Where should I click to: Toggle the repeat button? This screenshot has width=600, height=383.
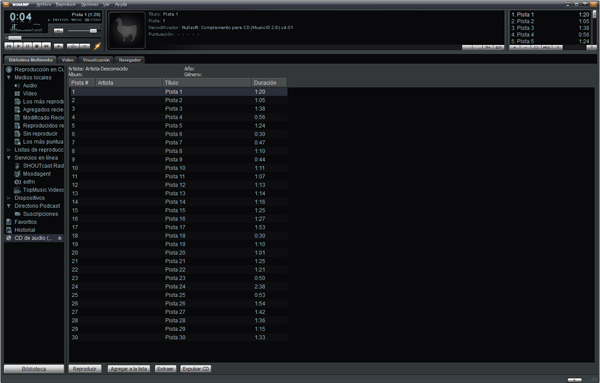click(85, 46)
